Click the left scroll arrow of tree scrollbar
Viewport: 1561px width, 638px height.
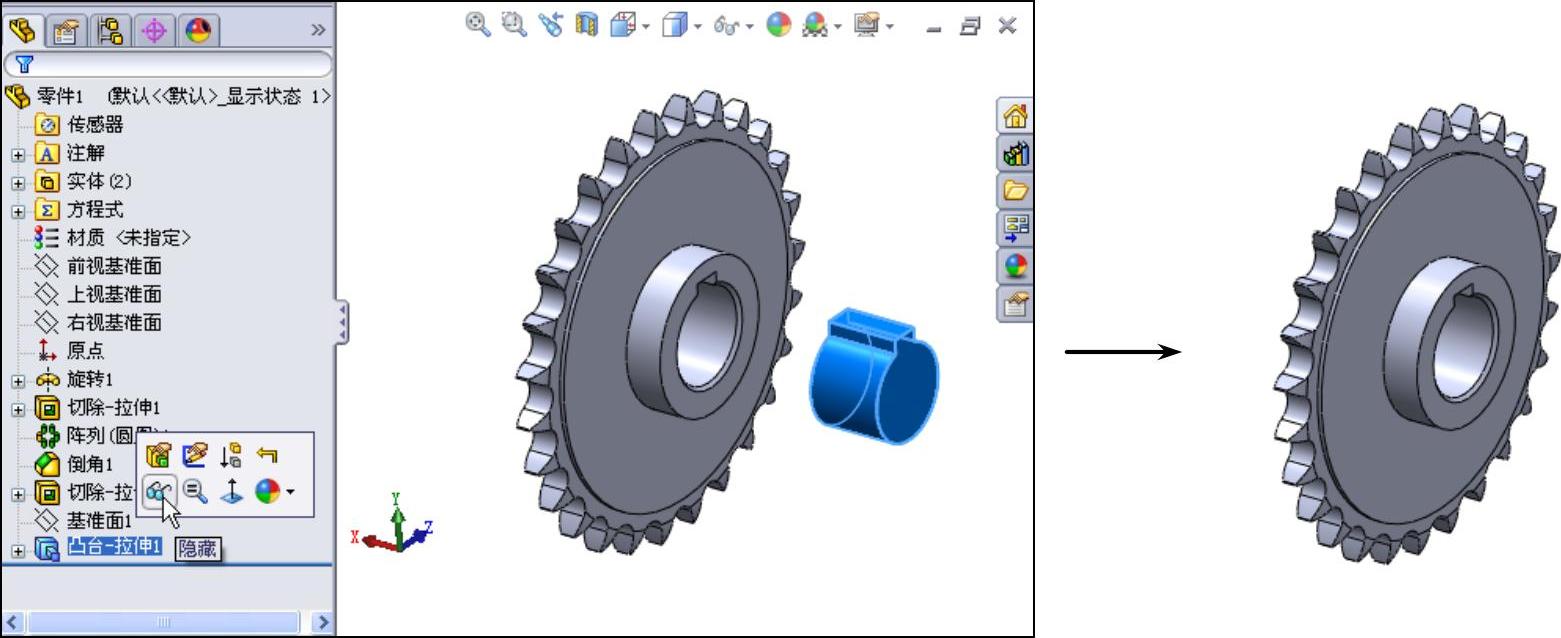[x=12, y=622]
